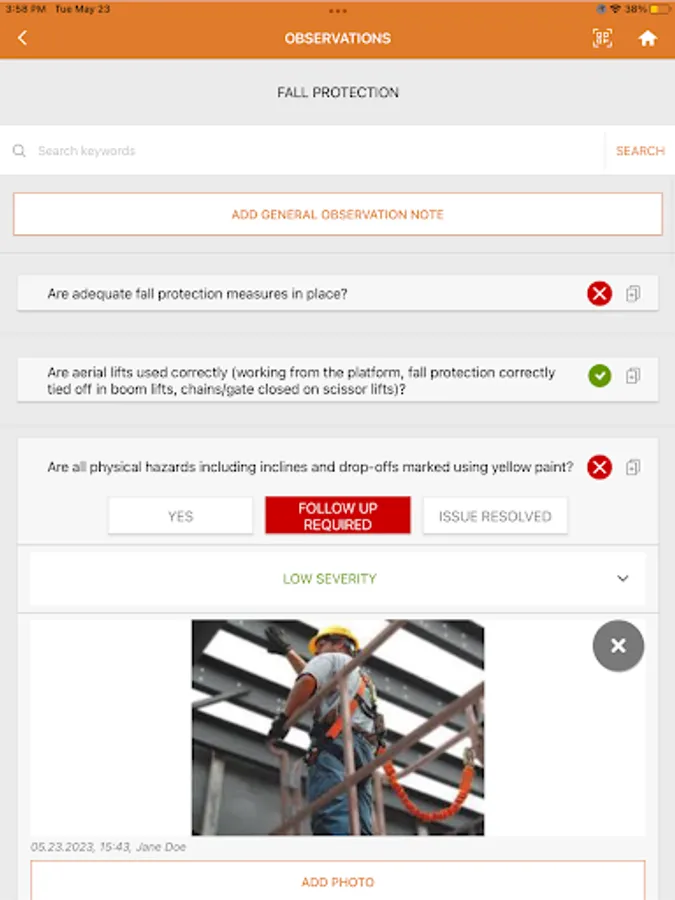Select the YES answer option
The width and height of the screenshot is (675, 900).
pyautogui.click(x=180, y=516)
